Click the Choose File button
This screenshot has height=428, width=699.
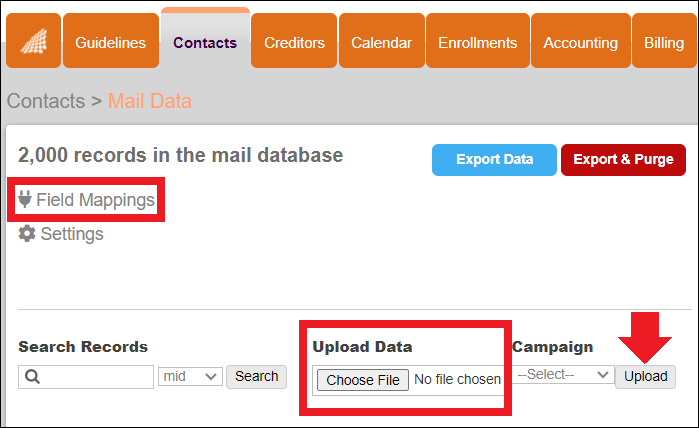pyautogui.click(x=363, y=380)
